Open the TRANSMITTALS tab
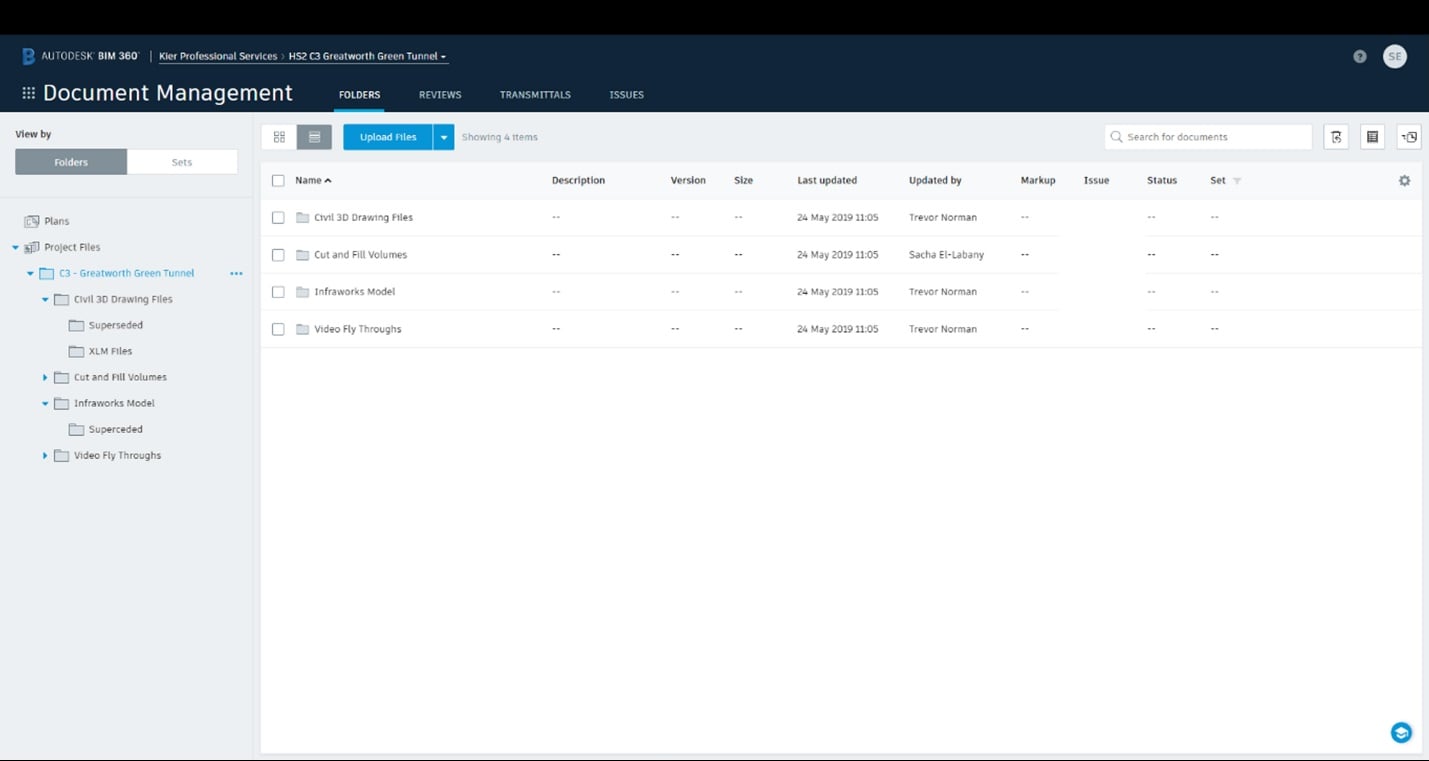The width and height of the screenshot is (1429, 761). coord(535,95)
